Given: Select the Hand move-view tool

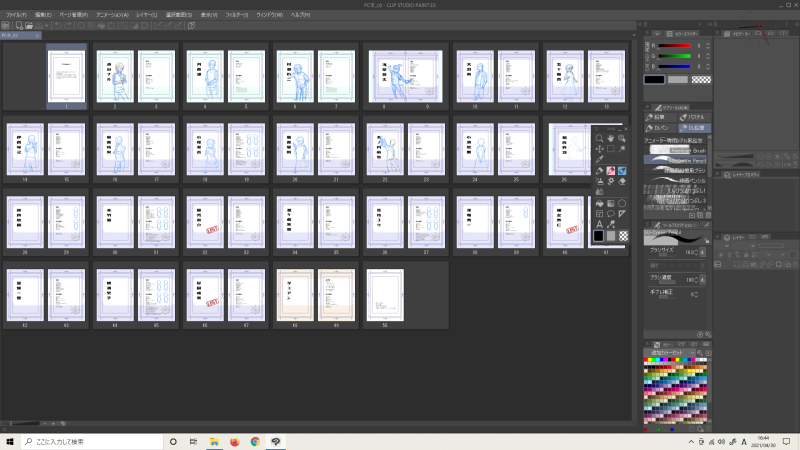Looking at the screenshot, I should [611, 138].
